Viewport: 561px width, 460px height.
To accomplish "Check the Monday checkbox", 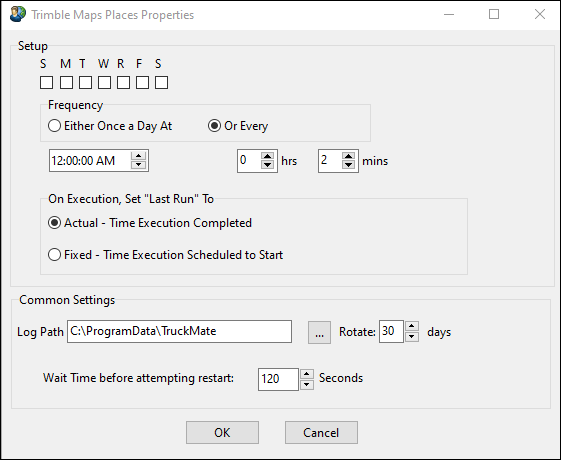I will 66,82.
